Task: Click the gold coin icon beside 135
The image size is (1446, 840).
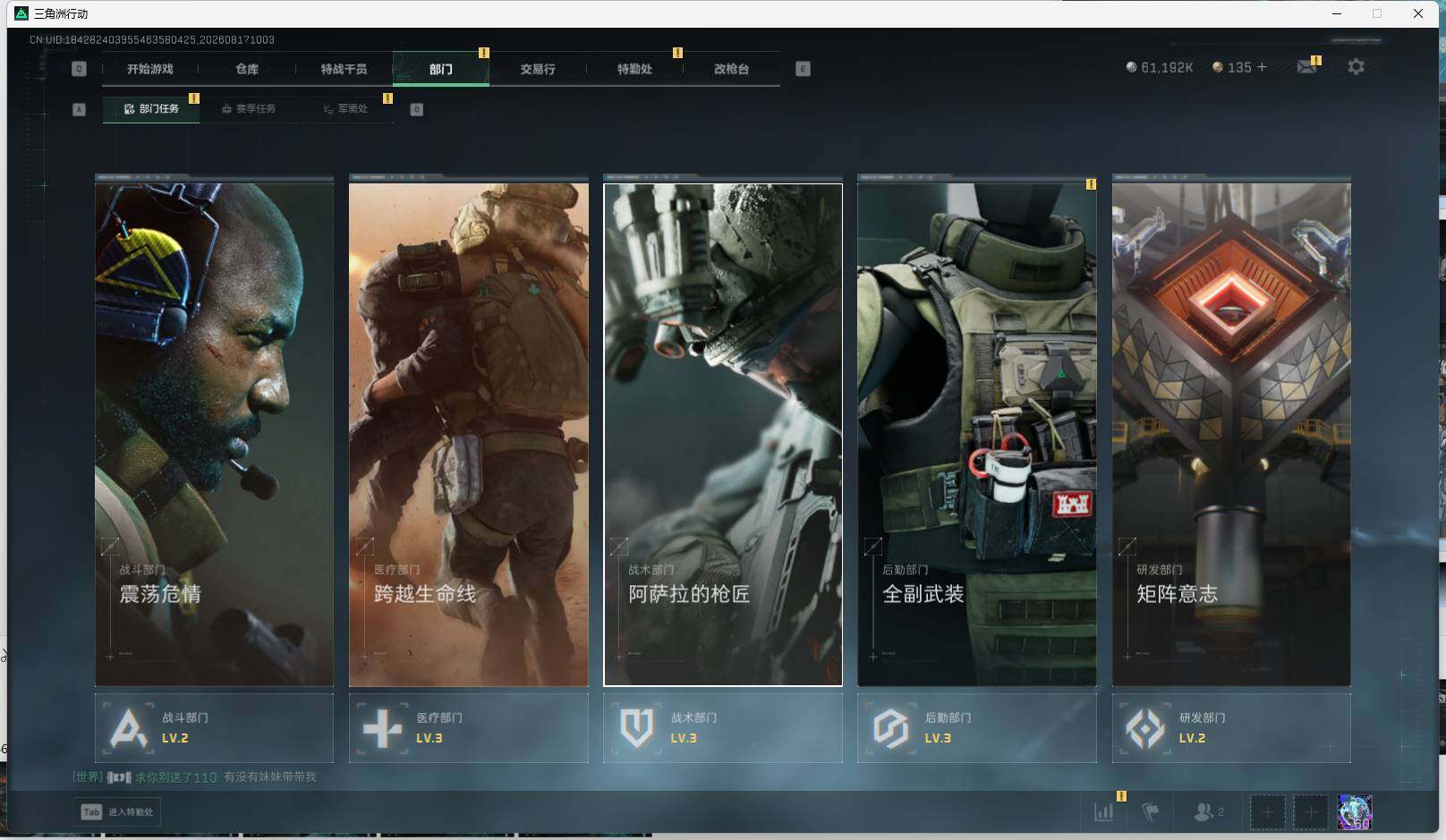Action: 1217,67
